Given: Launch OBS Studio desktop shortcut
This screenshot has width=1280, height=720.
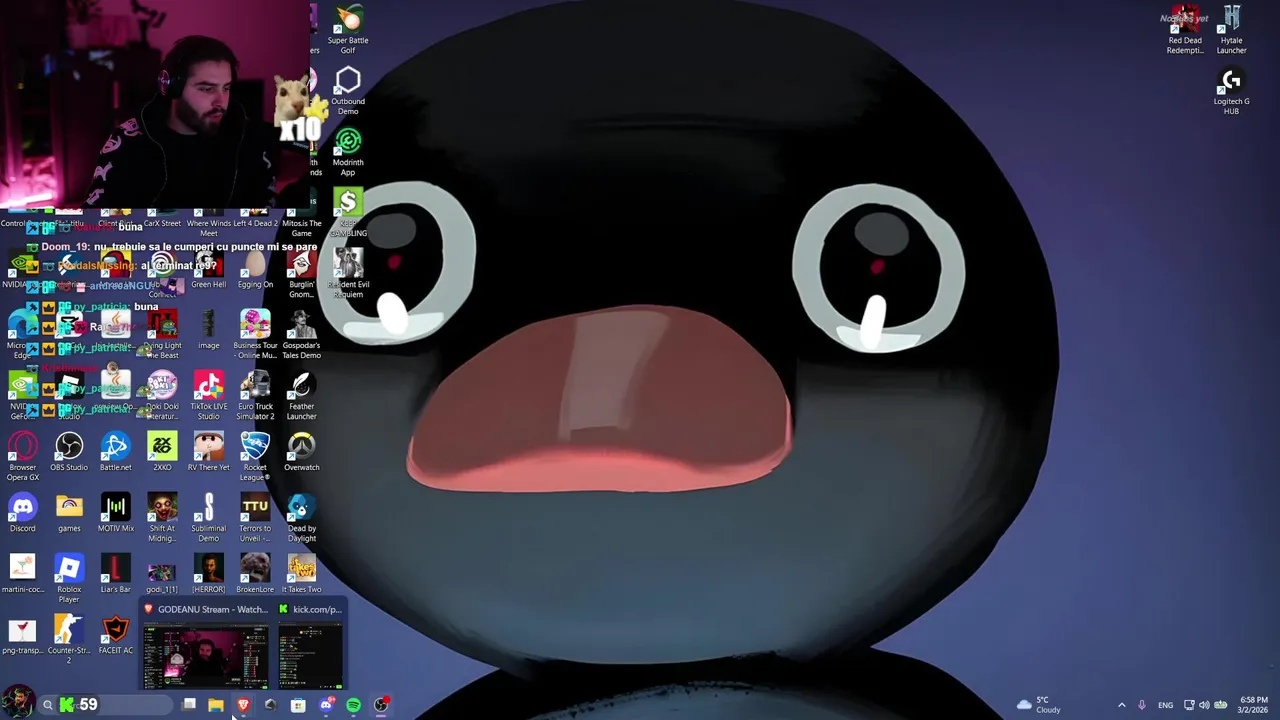Looking at the screenshot, I should click(x=69, y=453).
